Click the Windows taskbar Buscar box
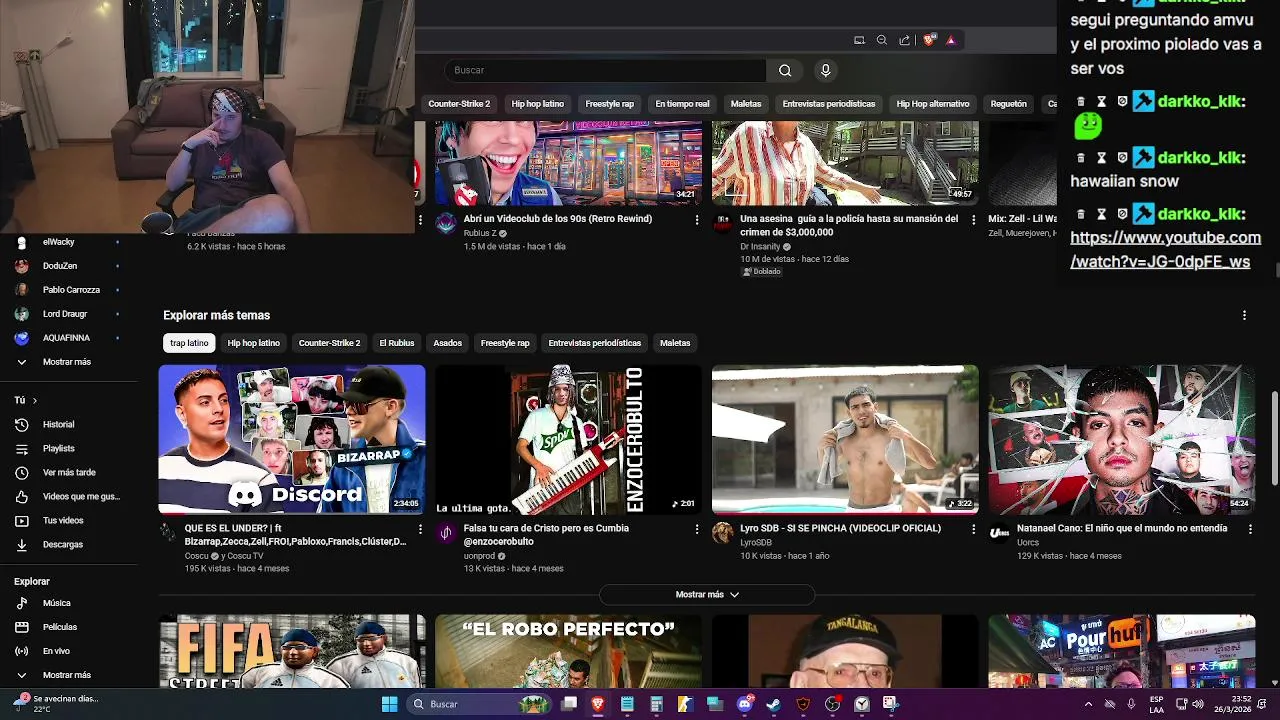 point(482,704)
